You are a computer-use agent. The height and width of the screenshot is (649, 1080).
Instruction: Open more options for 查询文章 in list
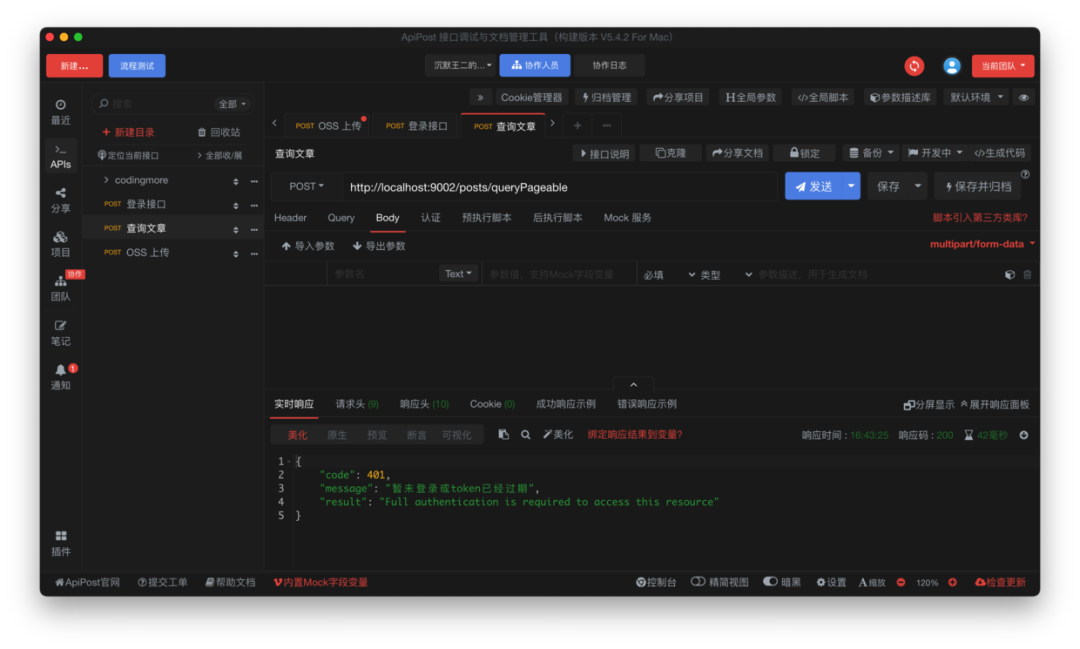(254, 229)
